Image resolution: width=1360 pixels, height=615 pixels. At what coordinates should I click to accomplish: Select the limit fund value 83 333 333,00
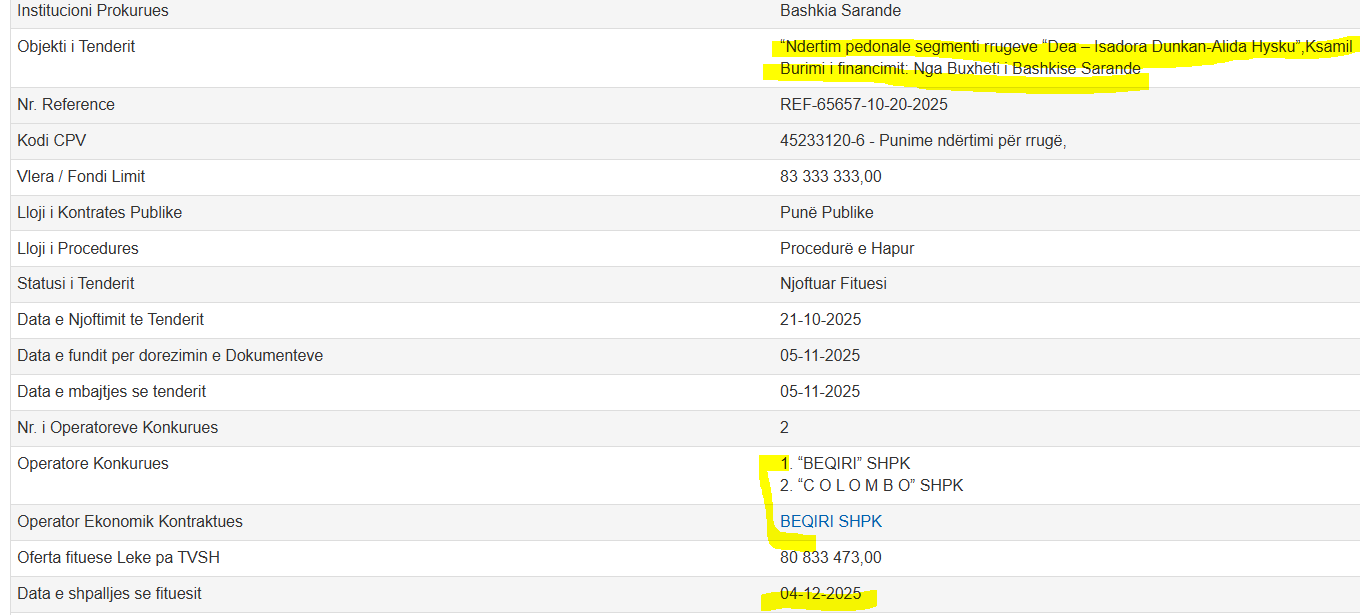coord(830,177)
